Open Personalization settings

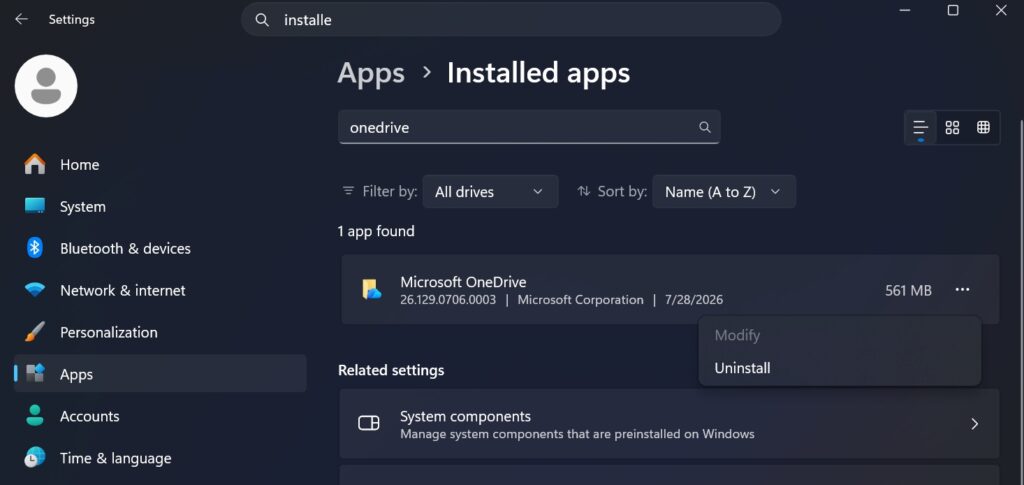160,332
